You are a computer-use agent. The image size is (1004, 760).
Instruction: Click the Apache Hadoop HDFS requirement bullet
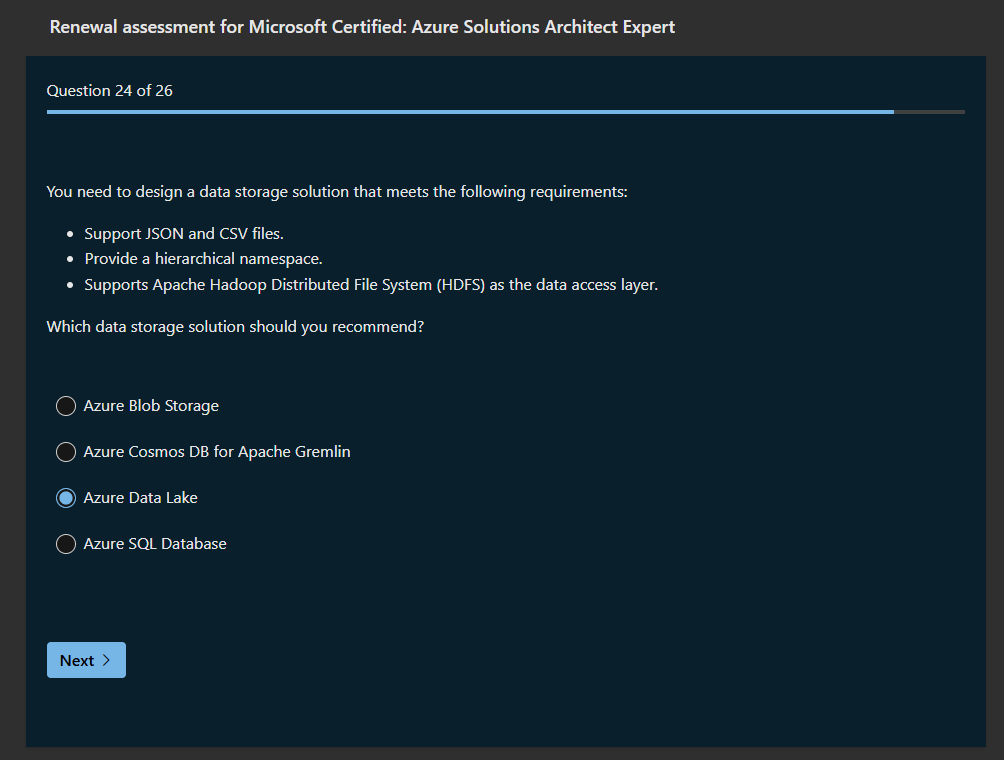coord(371,285)
